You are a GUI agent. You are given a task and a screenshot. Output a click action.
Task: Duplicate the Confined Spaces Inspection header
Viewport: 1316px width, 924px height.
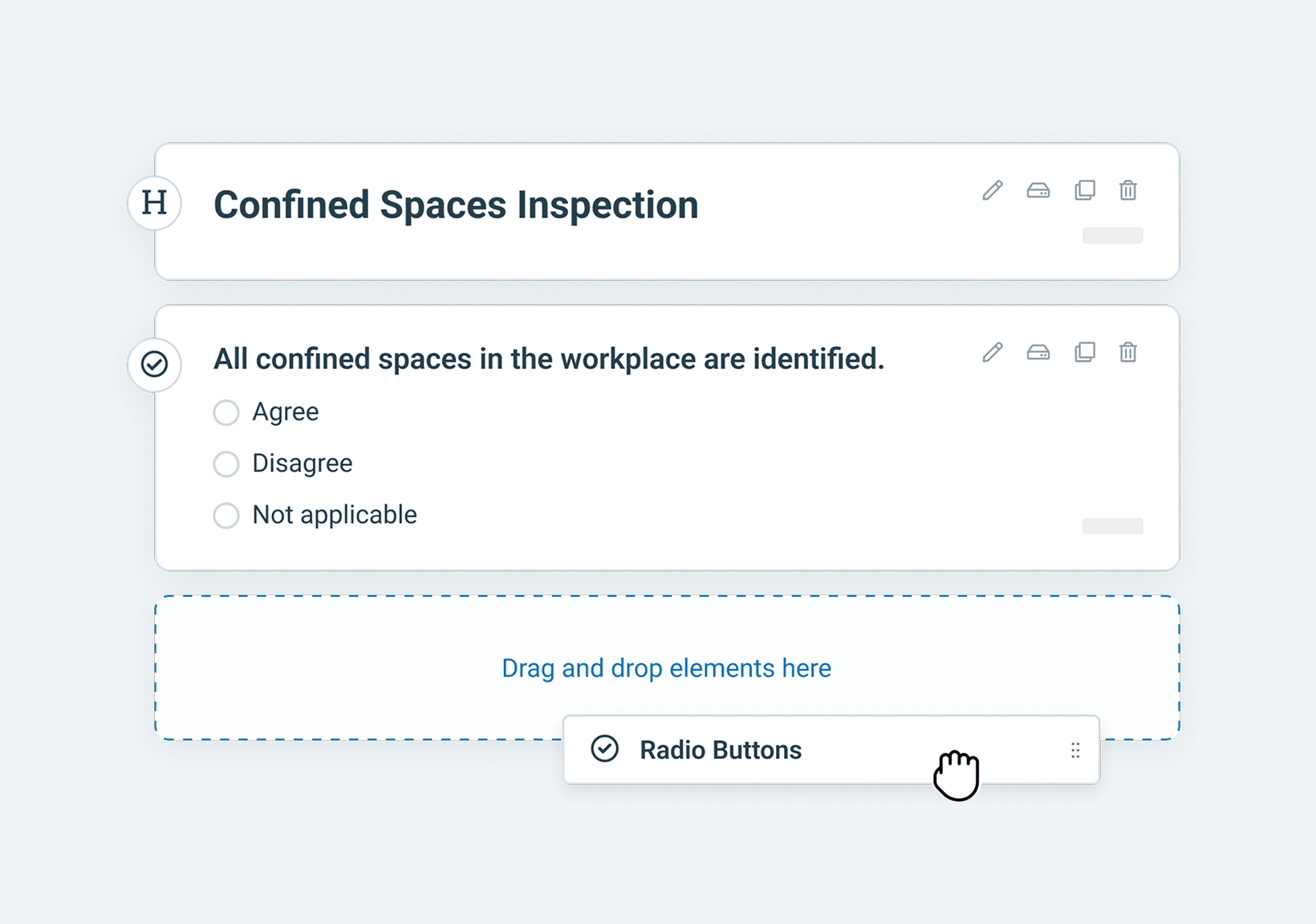[x=1085, y=190]
